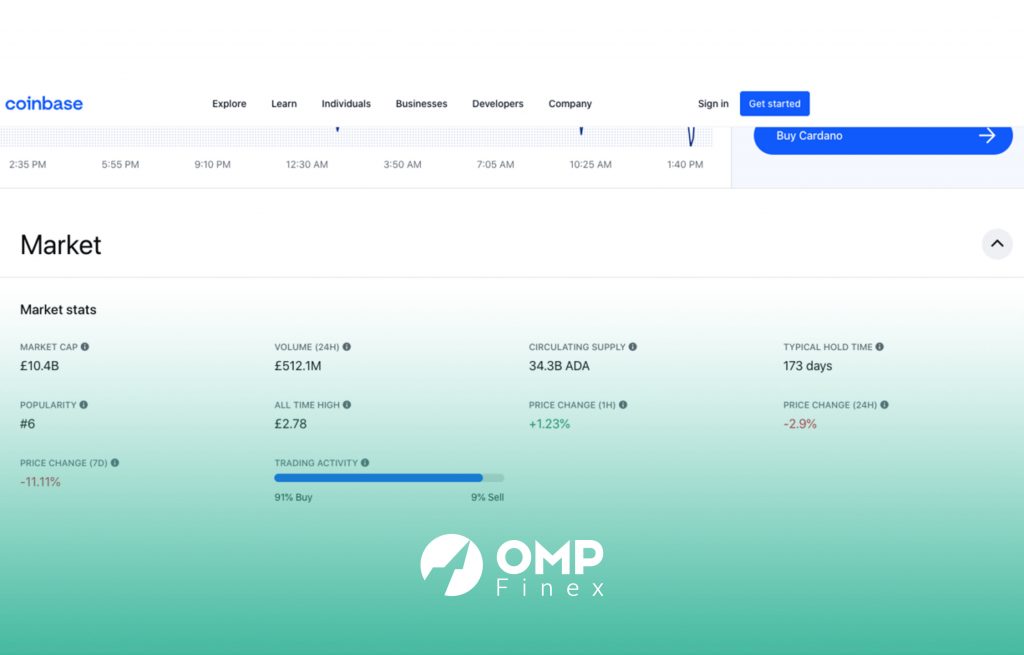Screen dimensions: 1024x655
Task: Click the 3:50 AM chart time label
Action: click(x=402, y=165)
